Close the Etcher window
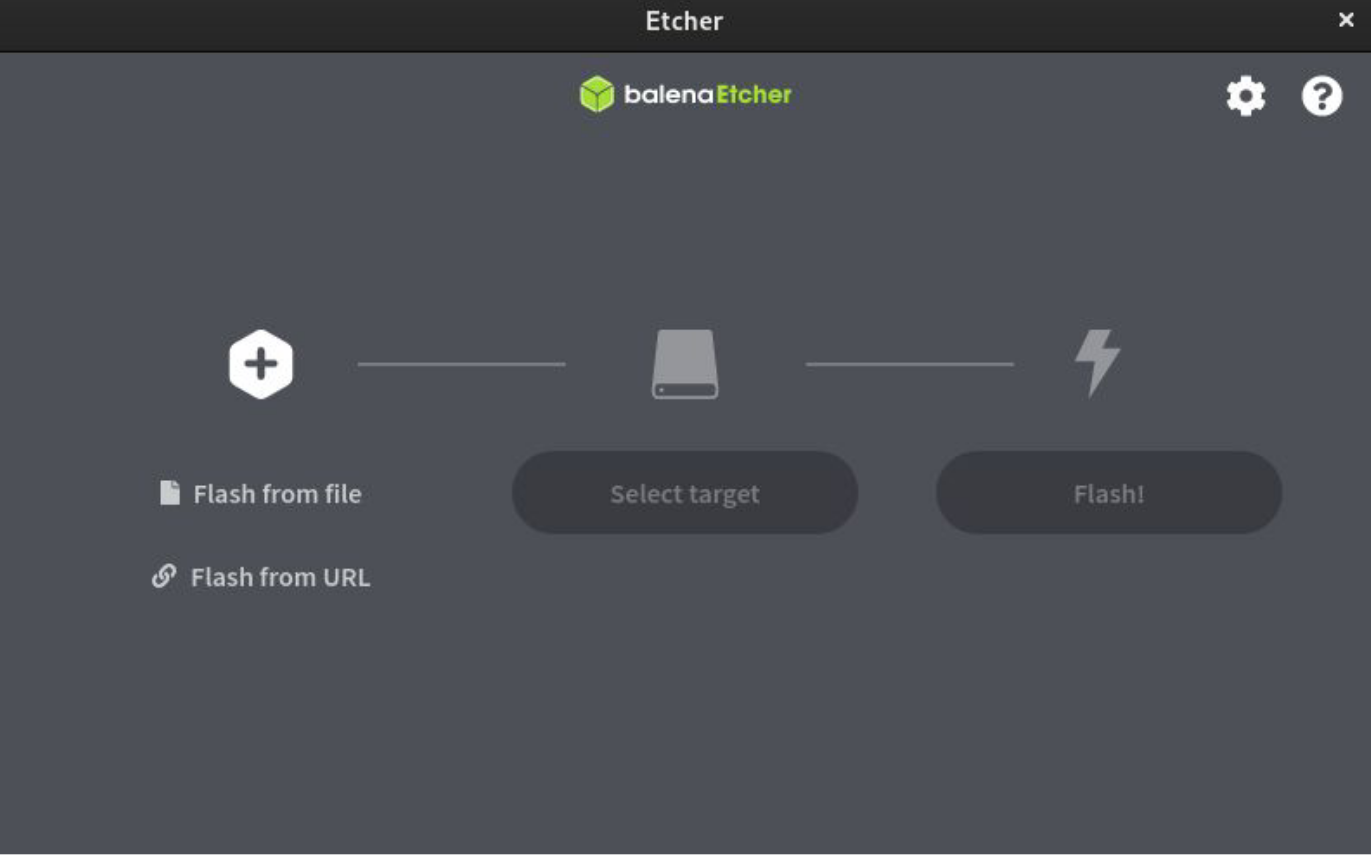The height and width of the screenshot is (855, 1371). pos(1346,20)
